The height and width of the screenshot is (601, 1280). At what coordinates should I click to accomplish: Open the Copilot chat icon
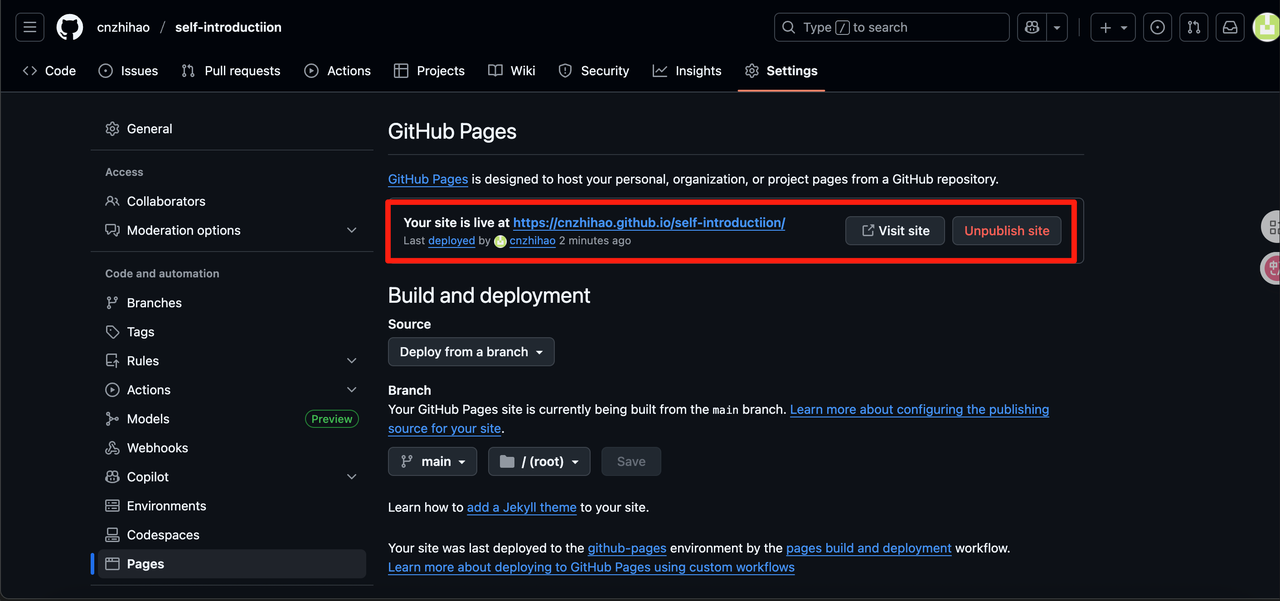pyautogui.click(x=1031, y=28)
